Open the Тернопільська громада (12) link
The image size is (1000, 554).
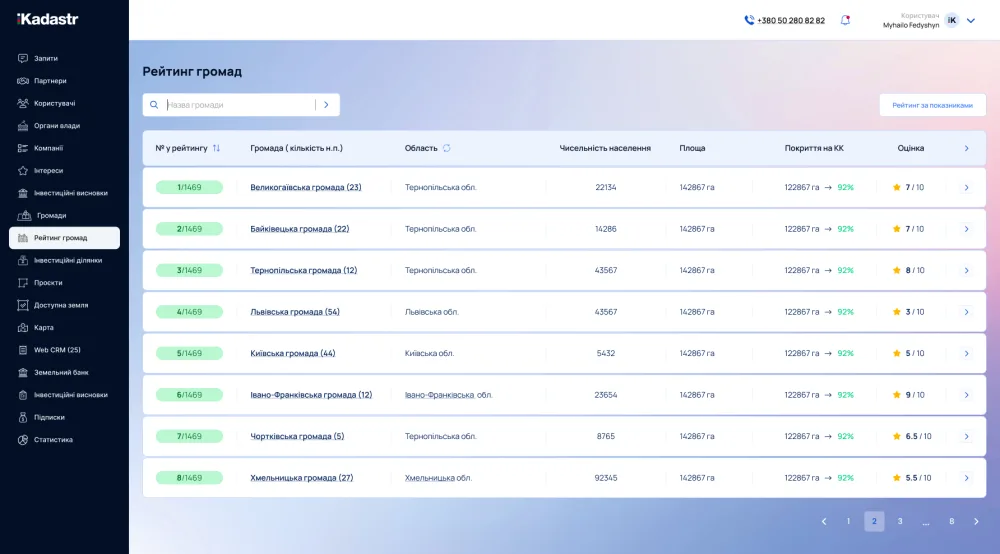(303, 270)
